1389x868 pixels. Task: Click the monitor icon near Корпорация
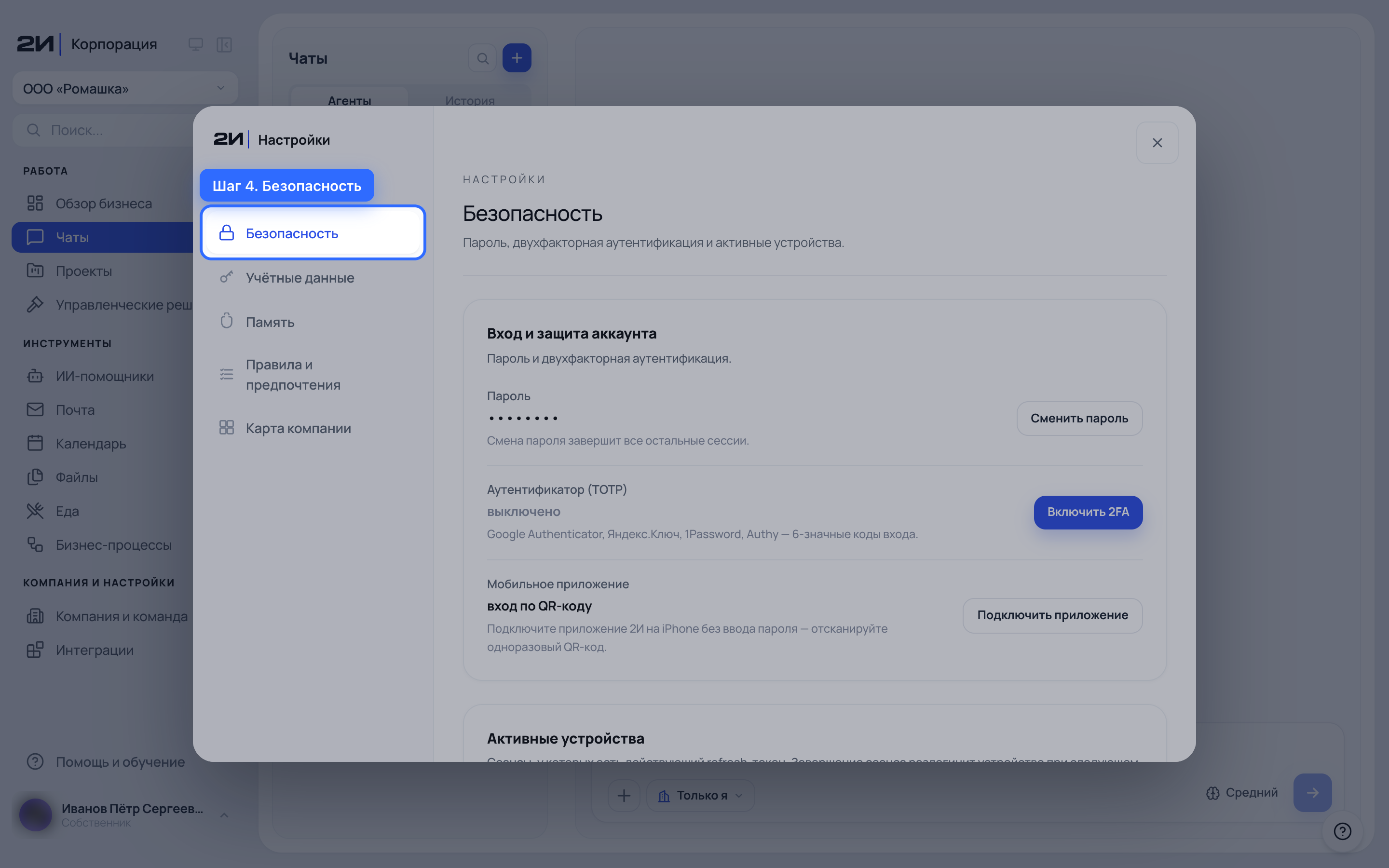coord(196,45)
